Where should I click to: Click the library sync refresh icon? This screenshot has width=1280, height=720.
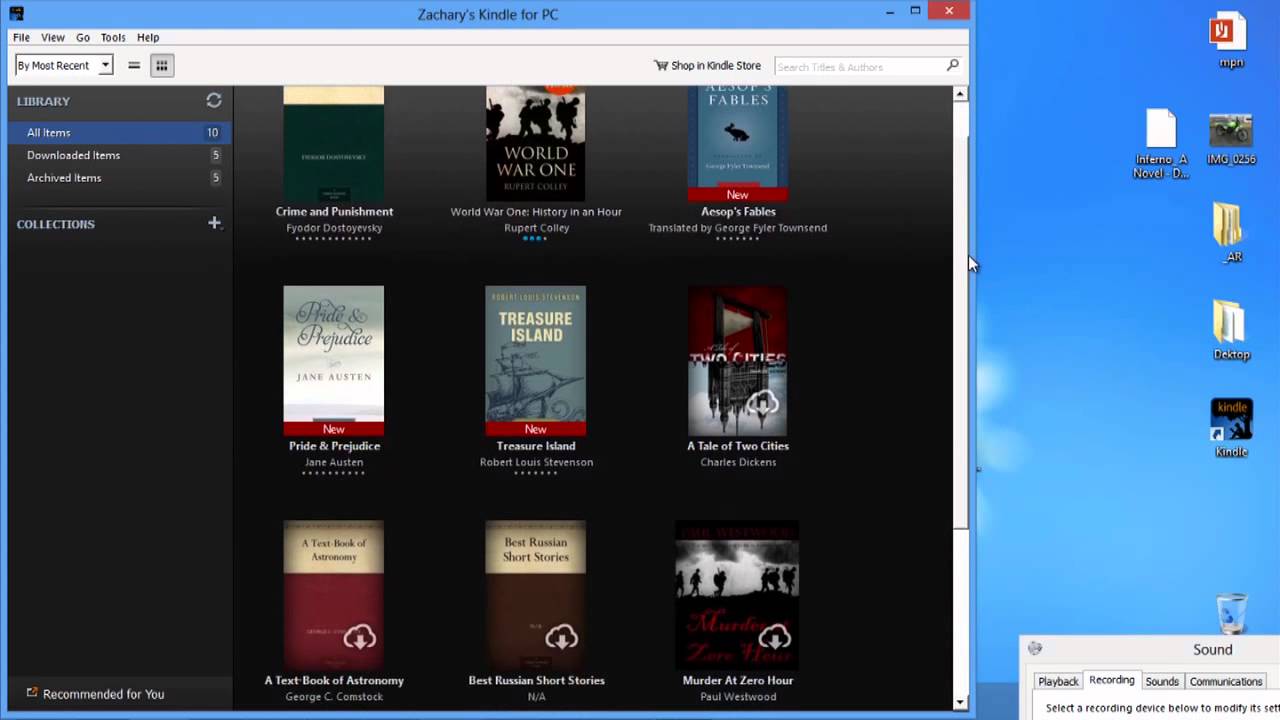coord(214,100)
